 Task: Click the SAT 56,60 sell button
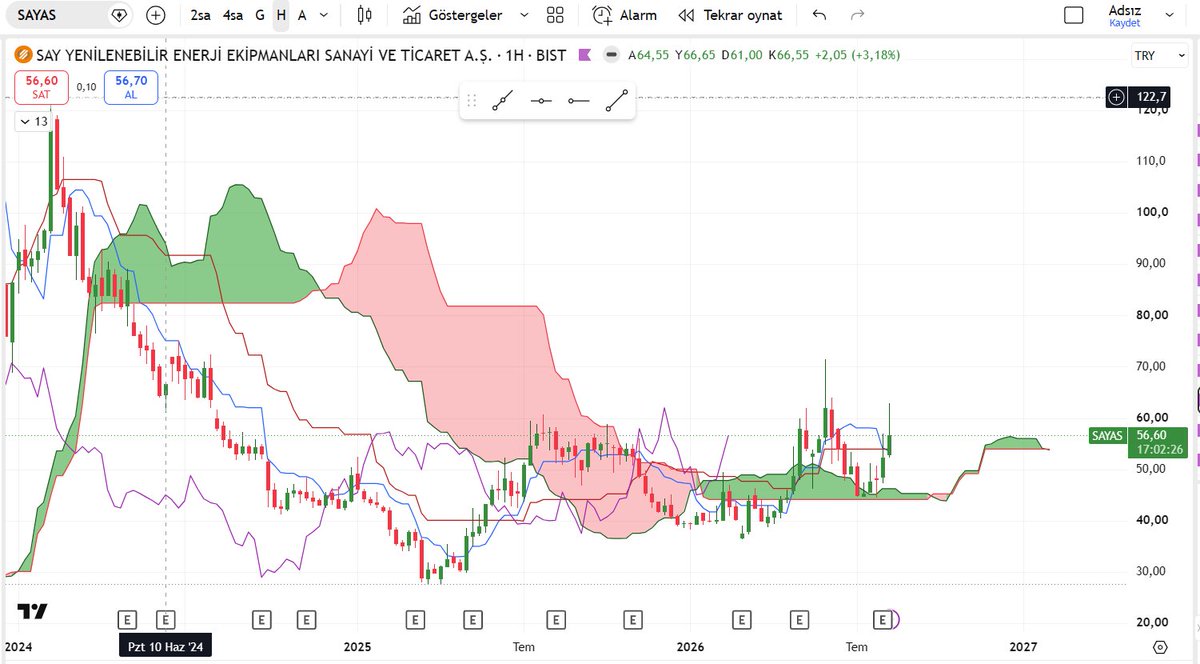pos(41,87)
